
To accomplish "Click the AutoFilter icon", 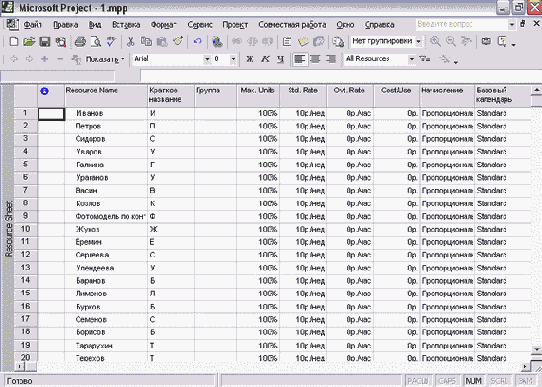I will [x=424, y=59].
